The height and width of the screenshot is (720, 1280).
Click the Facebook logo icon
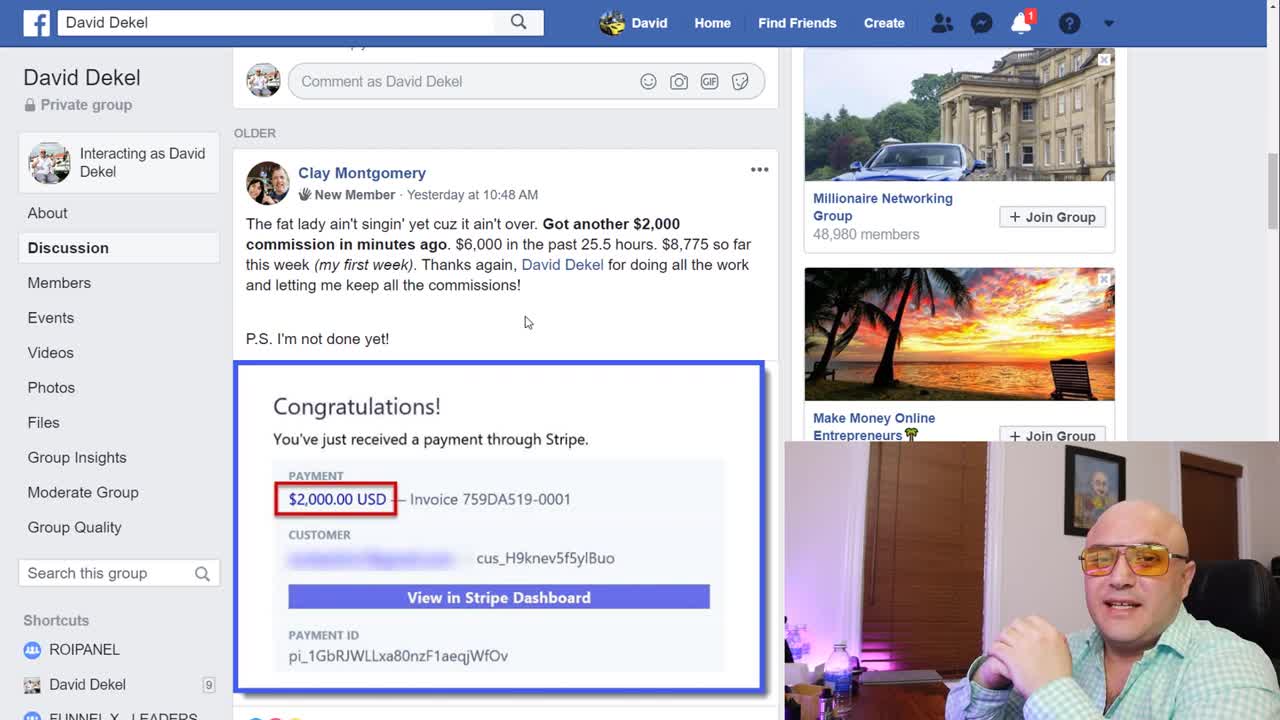click(36, 22)
